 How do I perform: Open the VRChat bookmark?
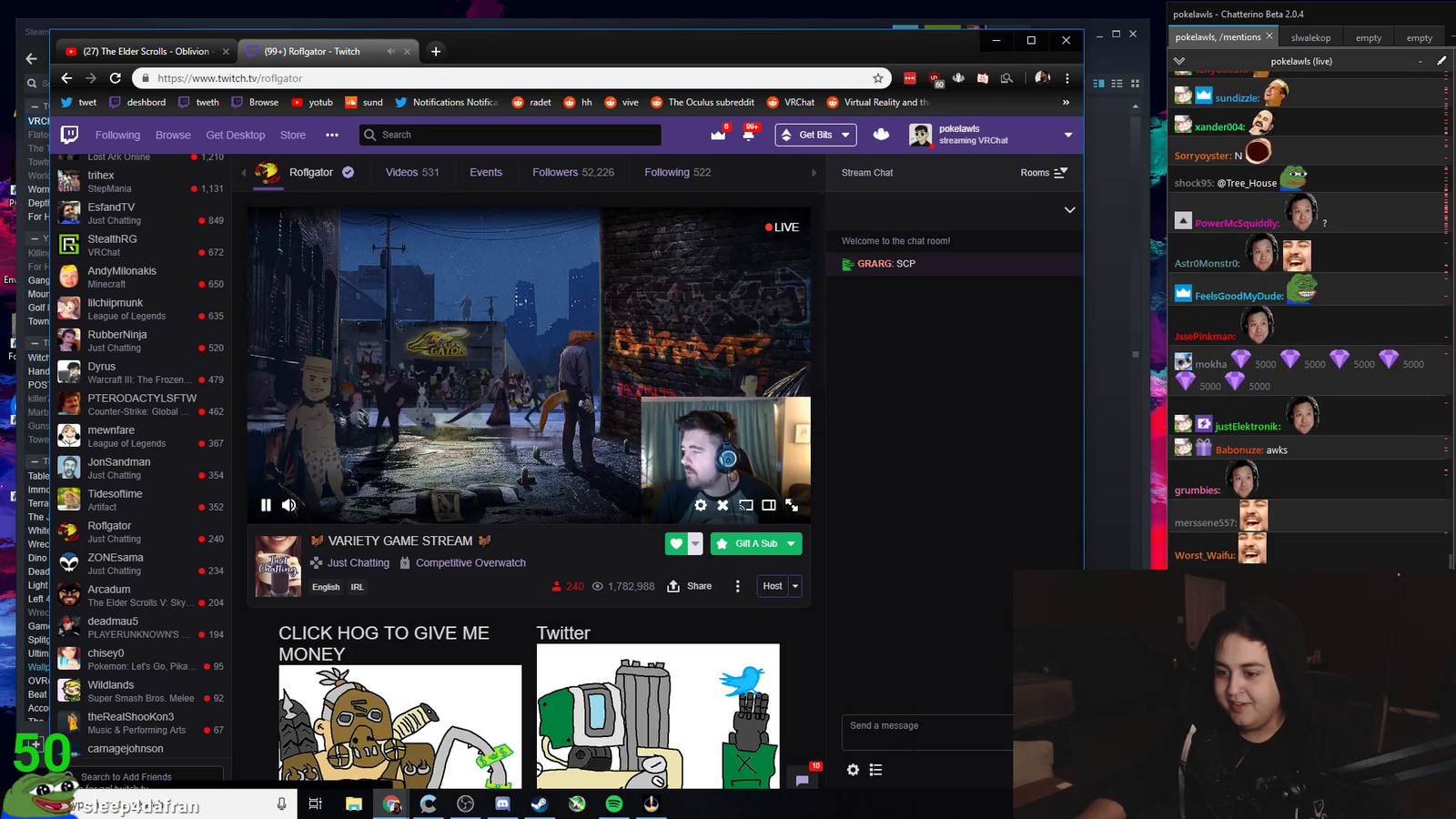click(x=791, y=102)
